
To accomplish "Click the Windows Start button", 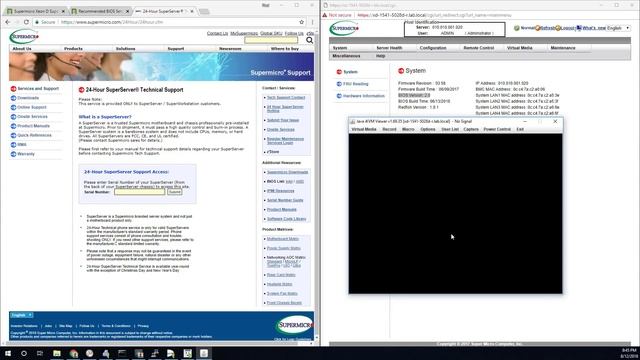I will click(x=7, y=353).
